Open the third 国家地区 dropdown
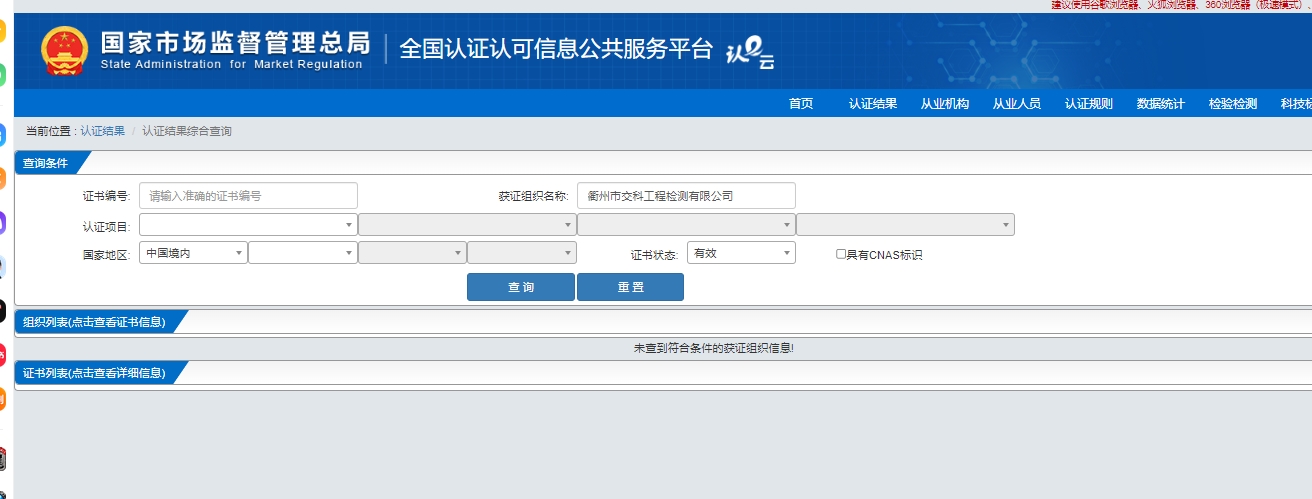The image size is (1312, 499). tap(412, 253)
